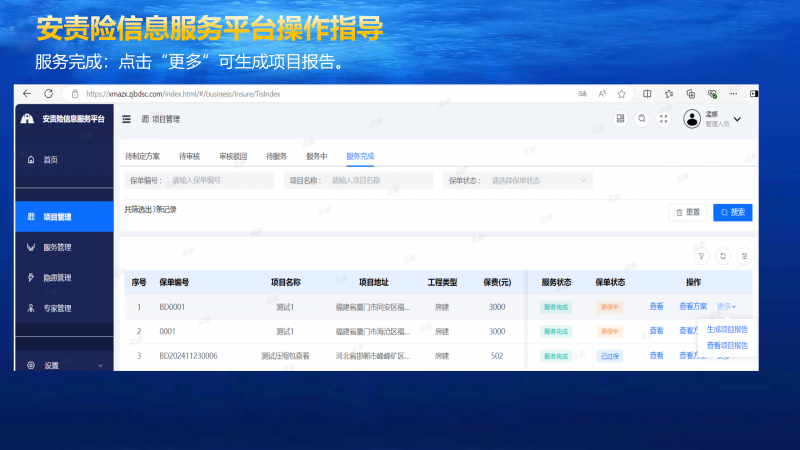Click the 福建省厦门市同安区 address cell

pyautogui.click(x=372, y=307)
